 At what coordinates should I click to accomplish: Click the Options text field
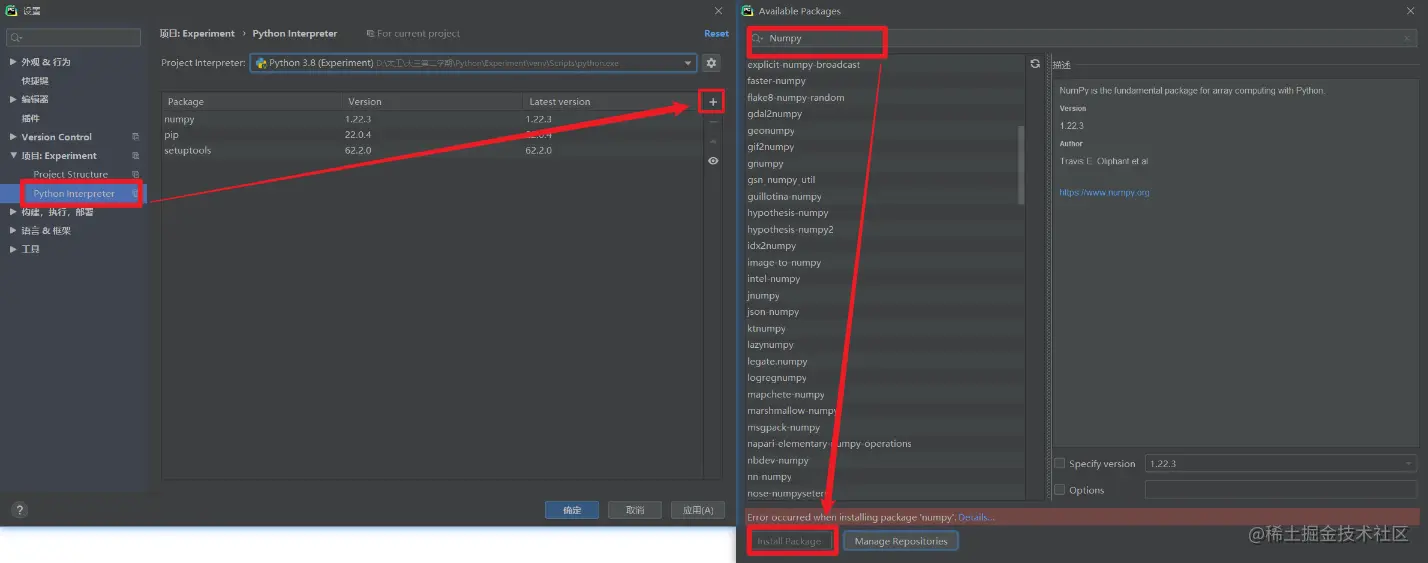click(1281, 490)
